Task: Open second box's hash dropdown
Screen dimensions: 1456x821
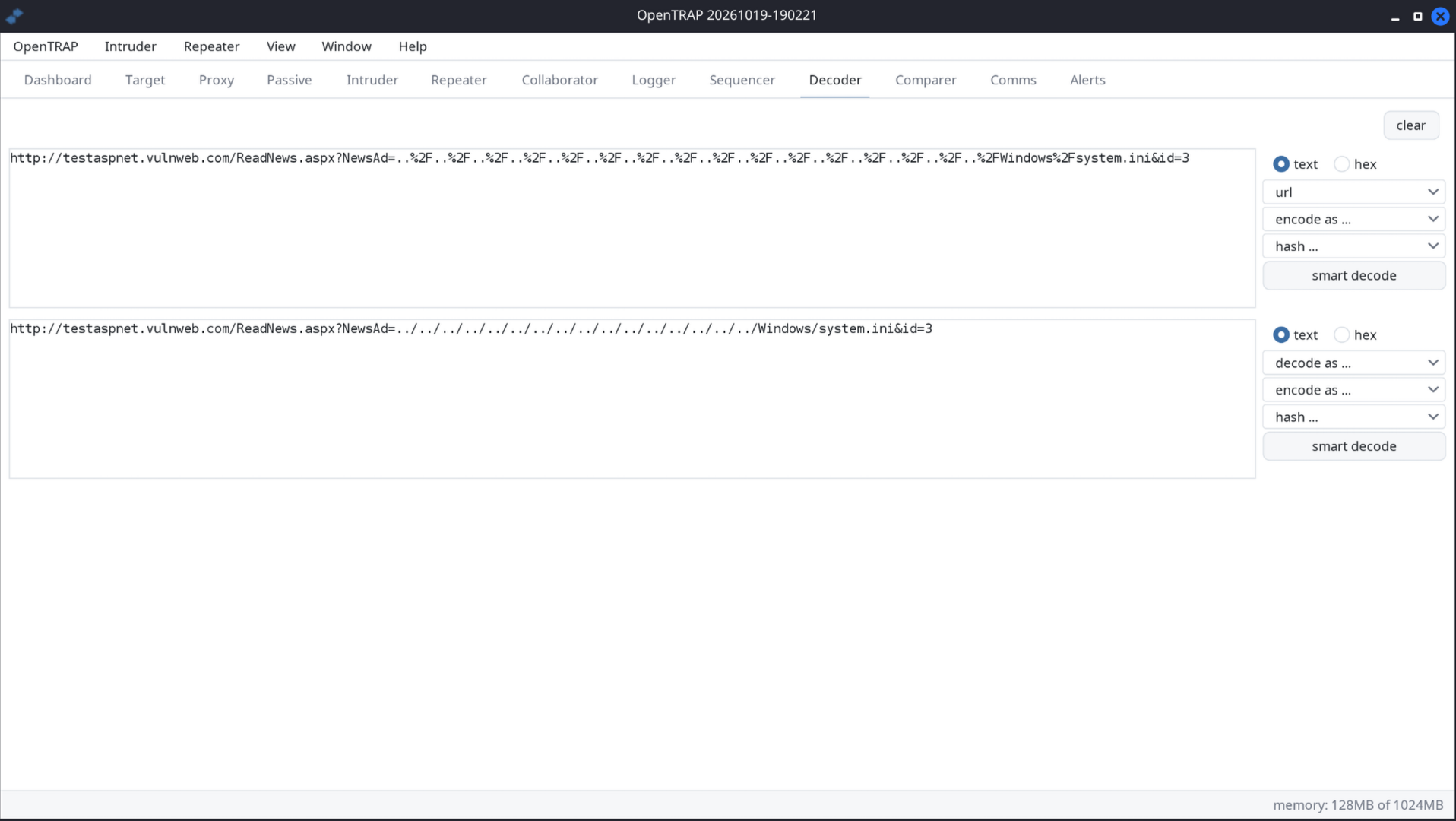Action: pos(1354,417)
